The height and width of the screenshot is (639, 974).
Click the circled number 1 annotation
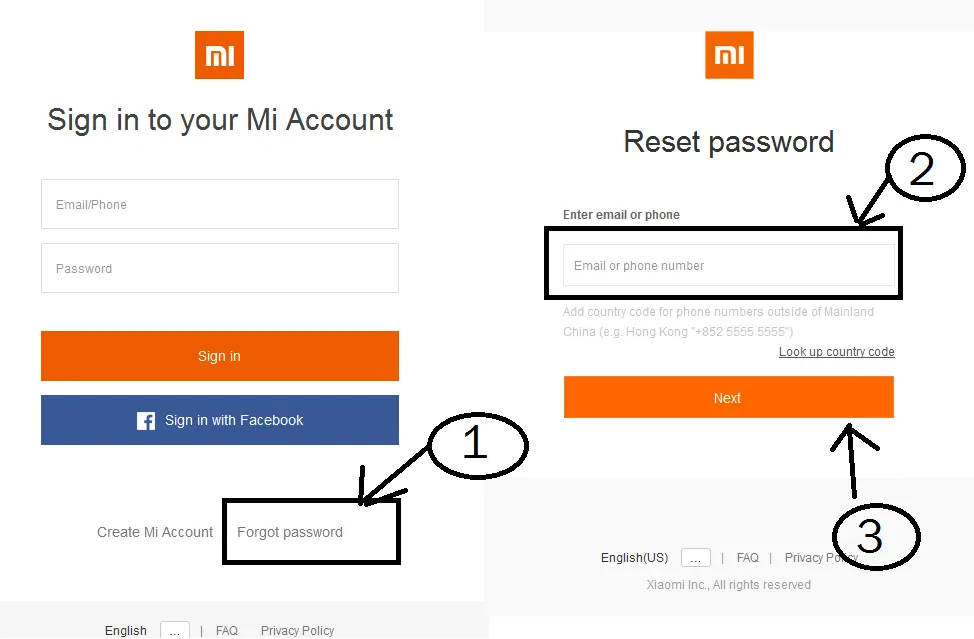click(x=477, y=445)
